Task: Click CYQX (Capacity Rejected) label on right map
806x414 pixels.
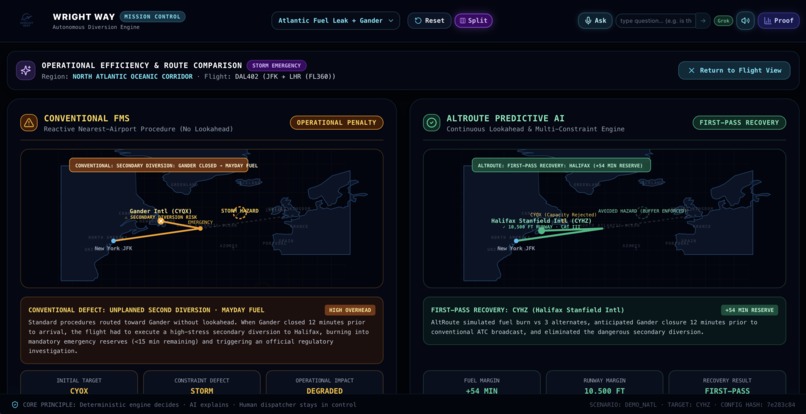Action: point(562,214)
